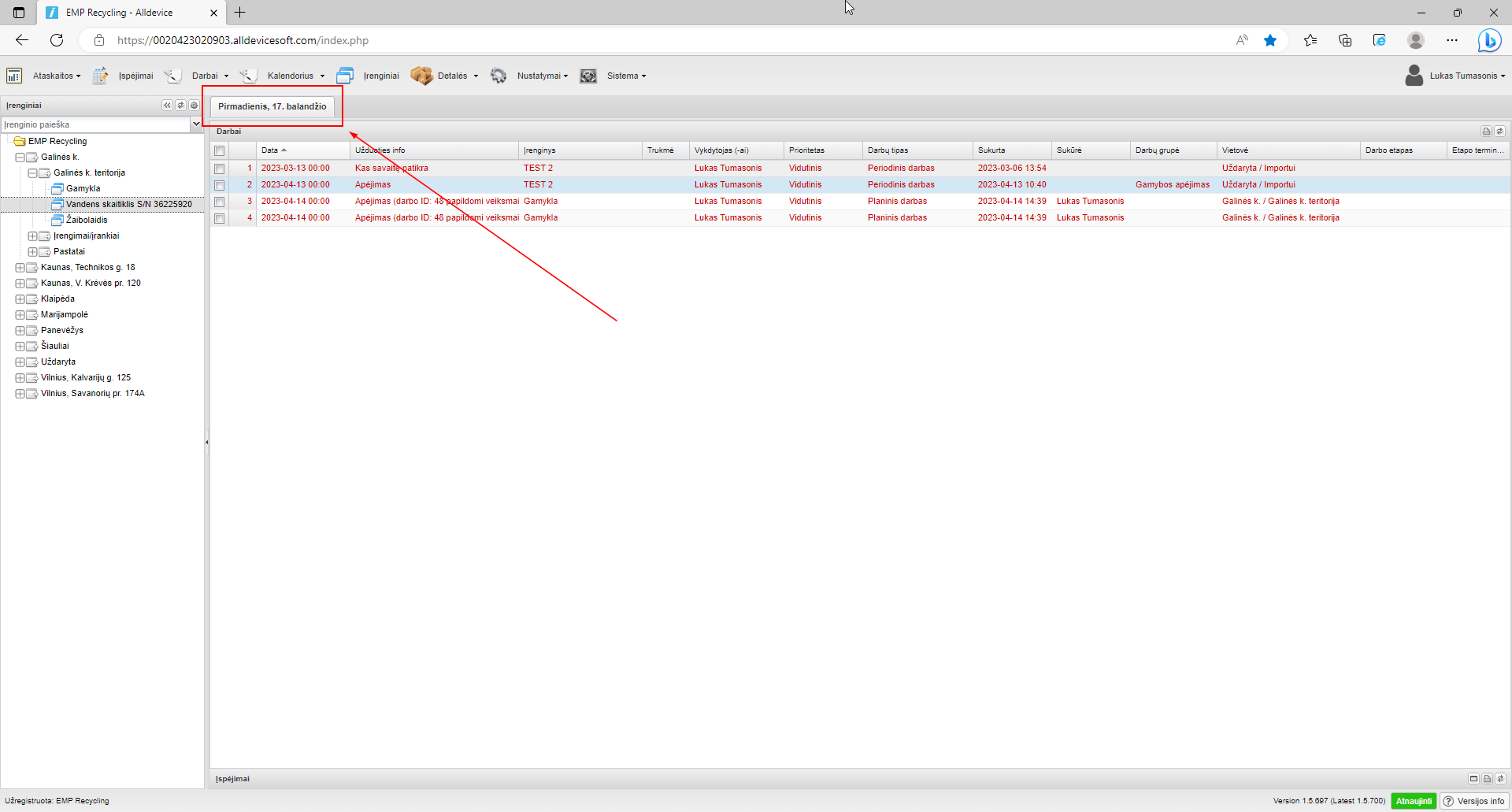
Task: Go back in browser history
Action: click(22, 40)
